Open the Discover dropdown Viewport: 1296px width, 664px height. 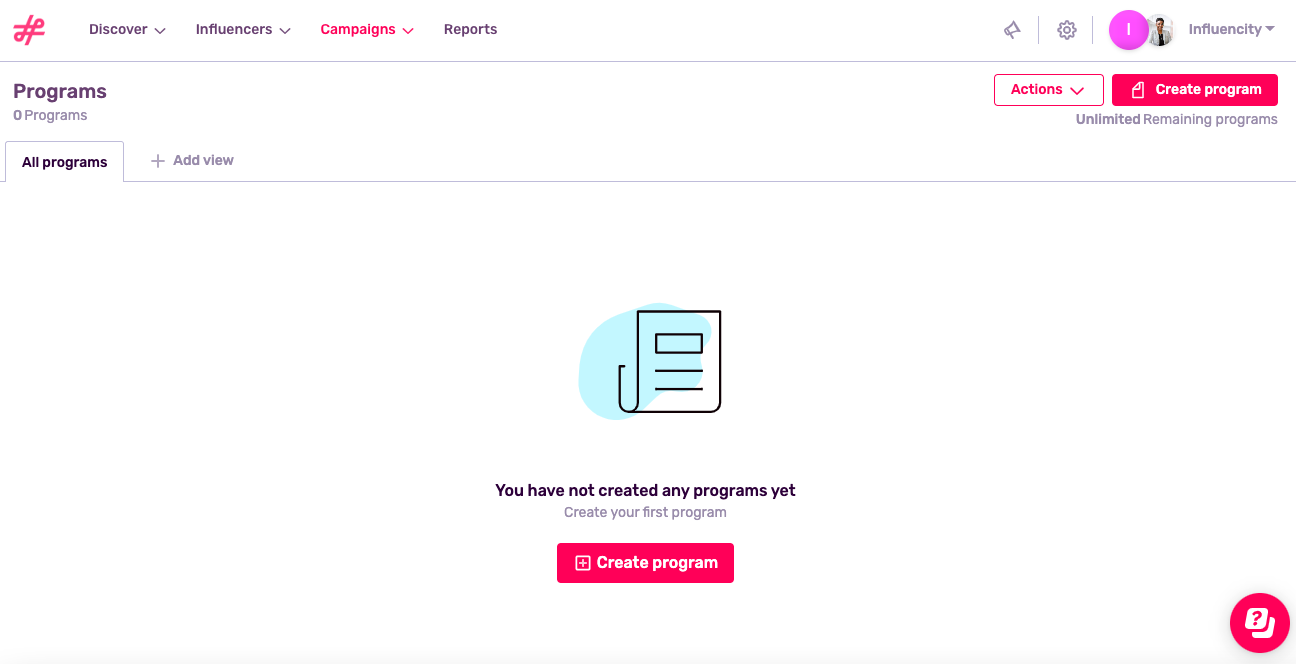pyautogui.click(x=127, y=30)
